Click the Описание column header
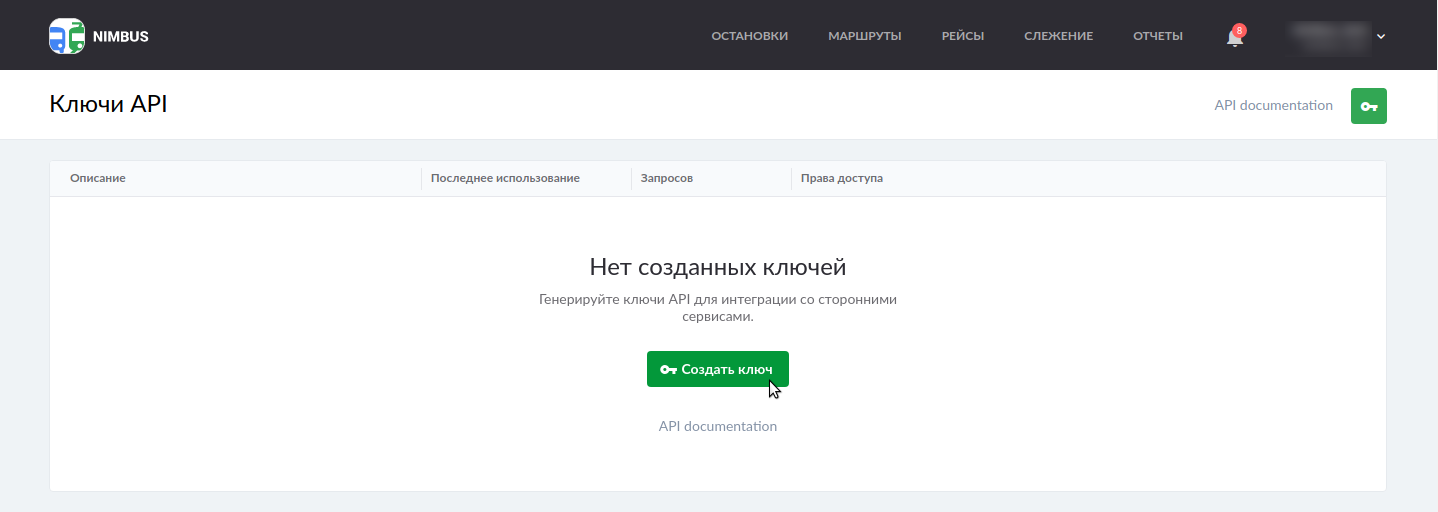 98,178
